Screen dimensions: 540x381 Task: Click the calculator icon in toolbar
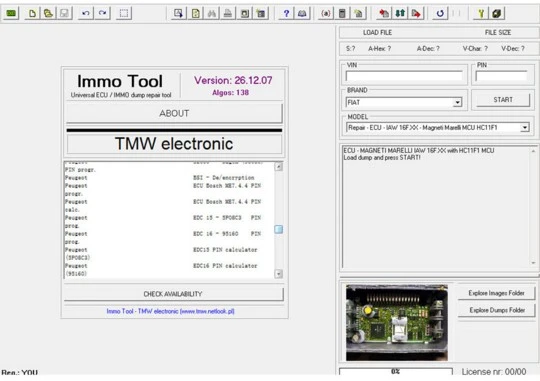pyautogui.click(x=342, y=13)
